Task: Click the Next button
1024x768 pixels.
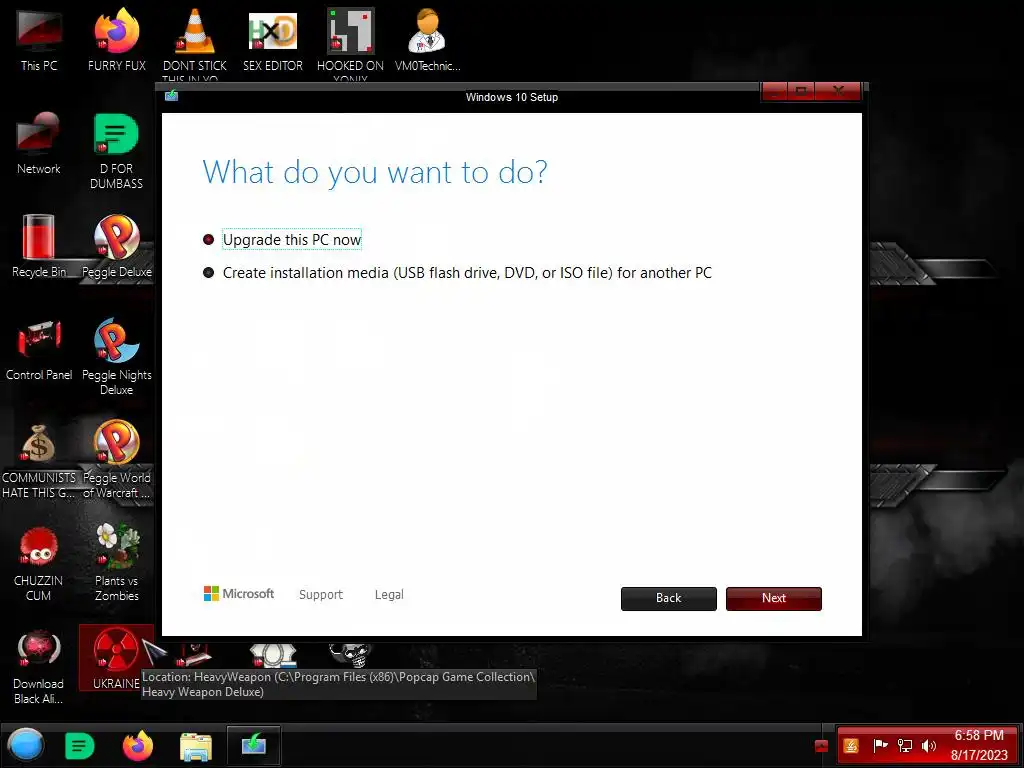Action: 774,598
